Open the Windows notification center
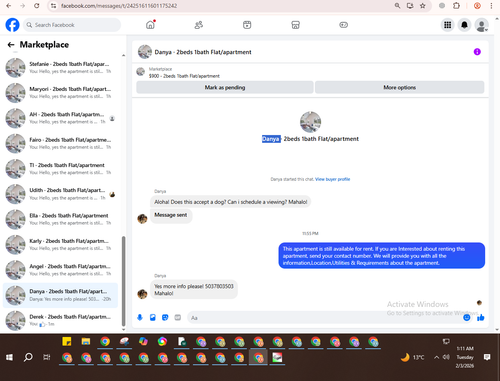 click(487, 357)
